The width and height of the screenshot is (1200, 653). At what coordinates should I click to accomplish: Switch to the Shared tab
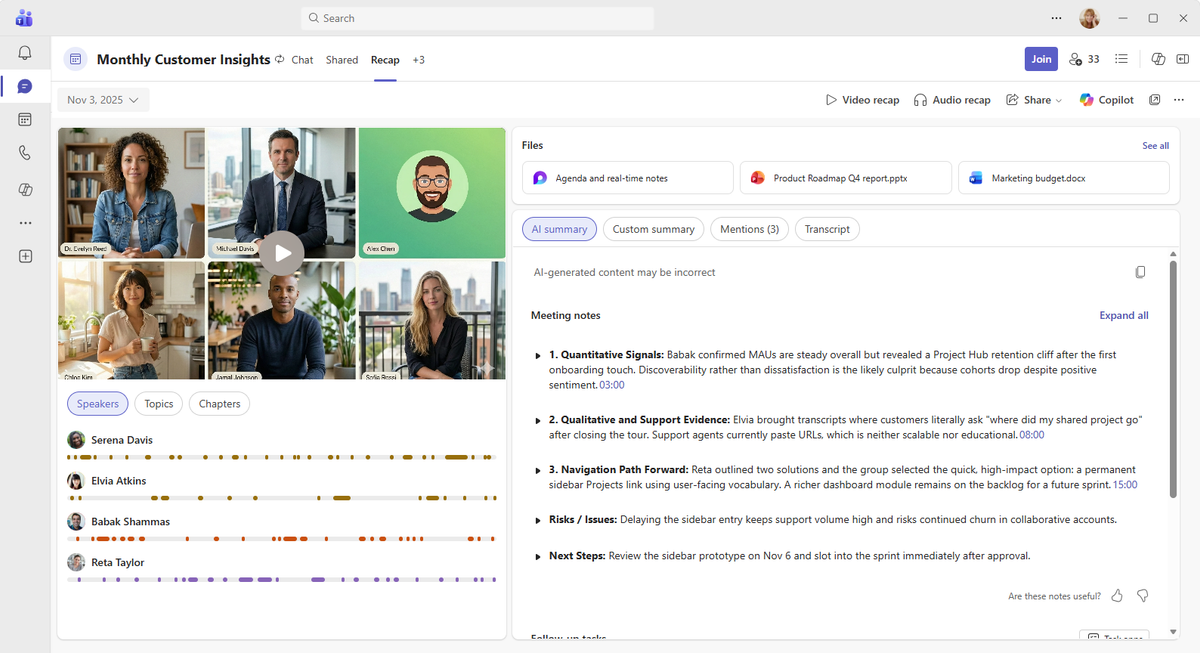(x=342, y=60)
